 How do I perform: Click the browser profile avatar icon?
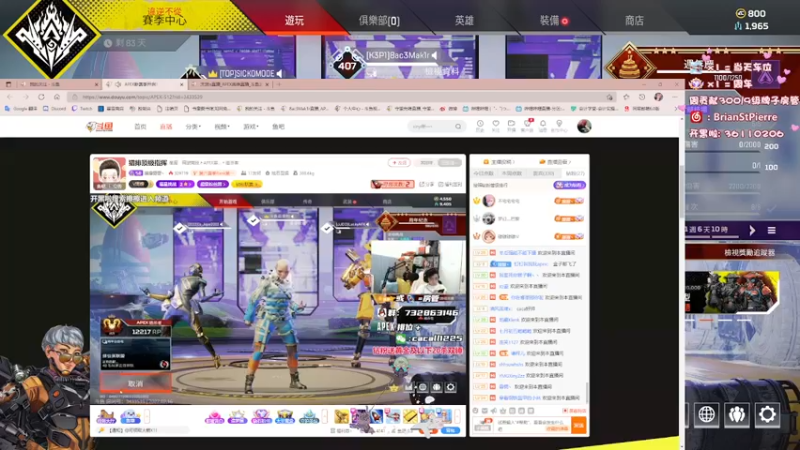[659, 97]
